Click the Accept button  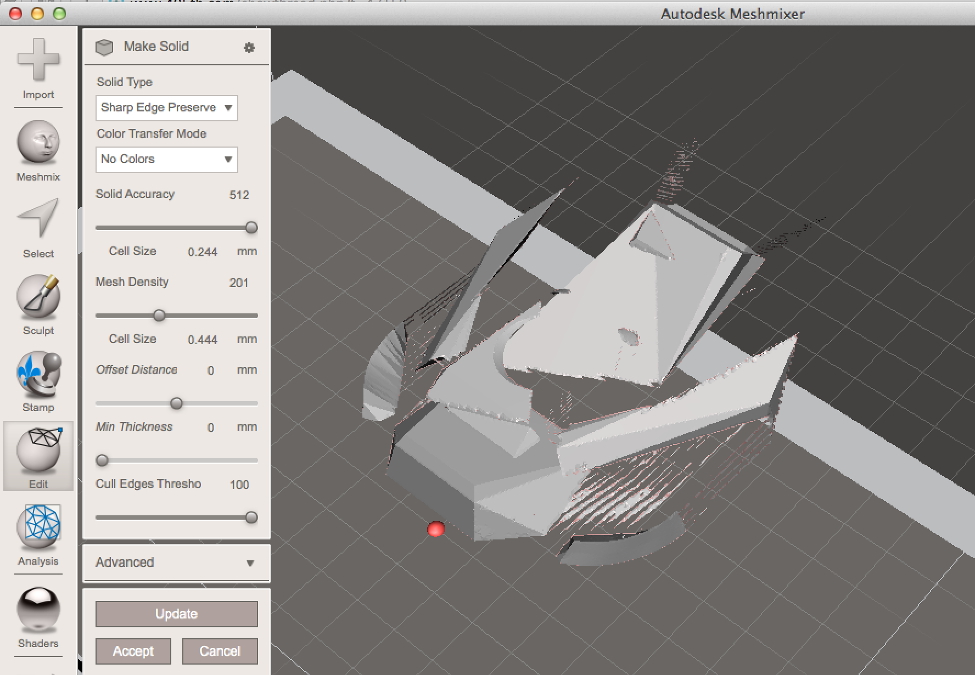(133, 651)
